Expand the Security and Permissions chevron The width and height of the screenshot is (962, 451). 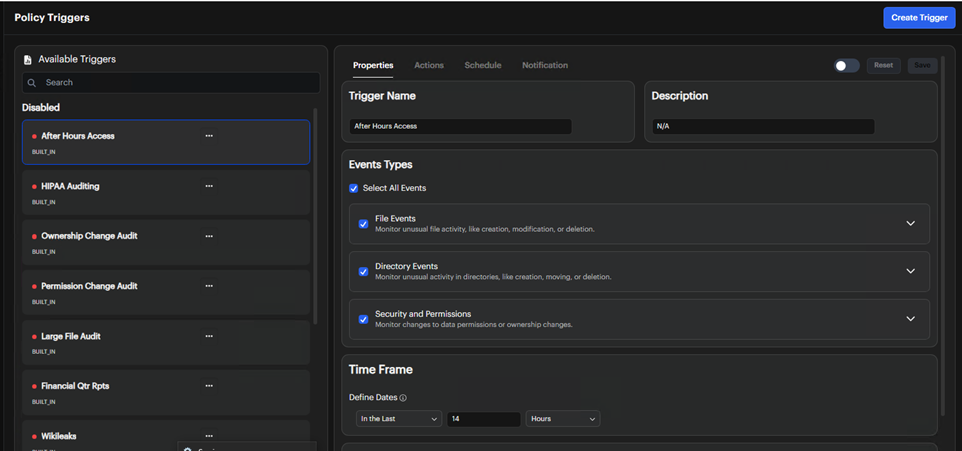[910, 318]
